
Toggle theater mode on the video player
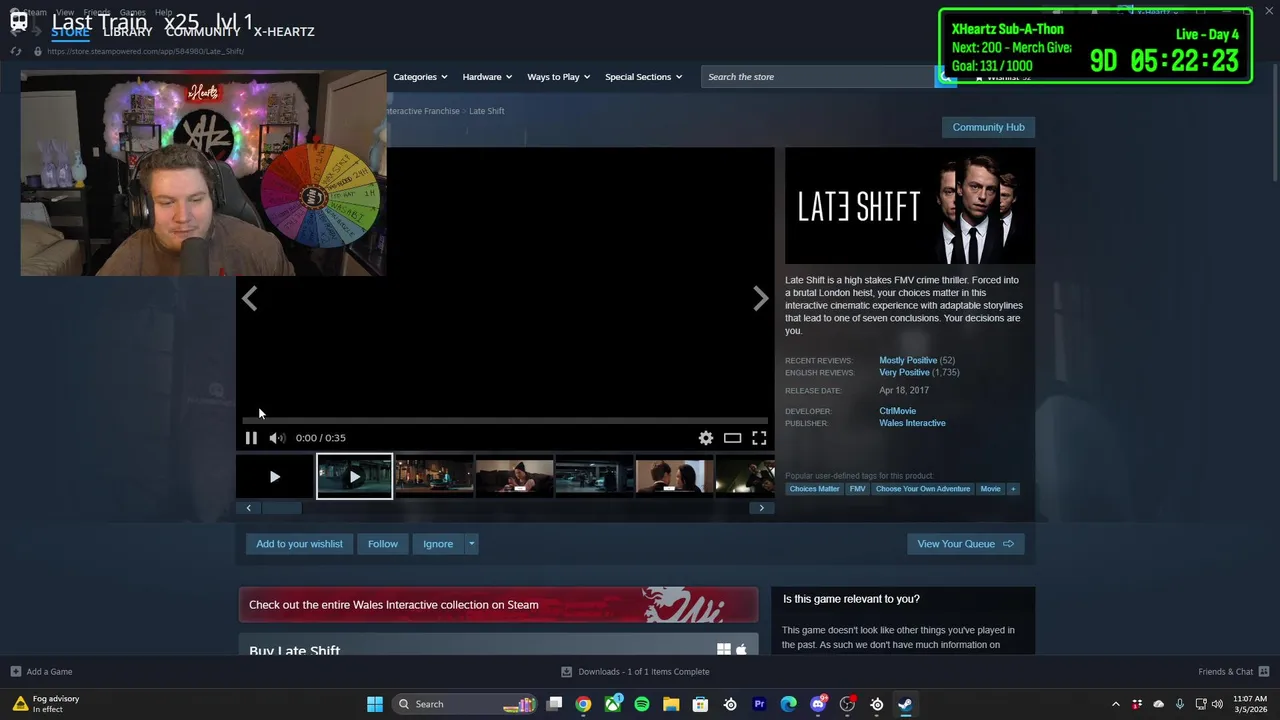click(x=733, y=438)
